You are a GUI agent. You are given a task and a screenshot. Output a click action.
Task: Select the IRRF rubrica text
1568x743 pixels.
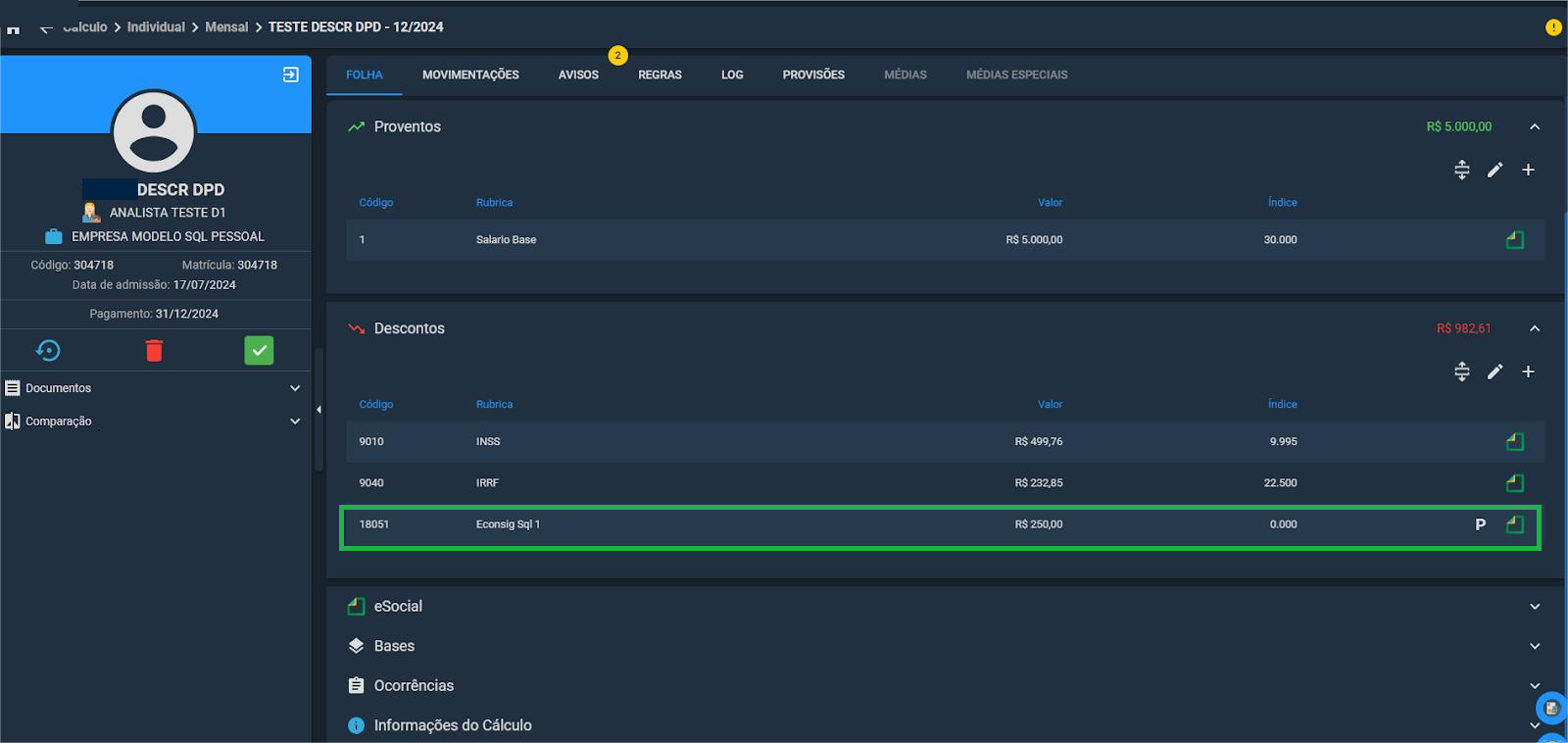point(487,483)
